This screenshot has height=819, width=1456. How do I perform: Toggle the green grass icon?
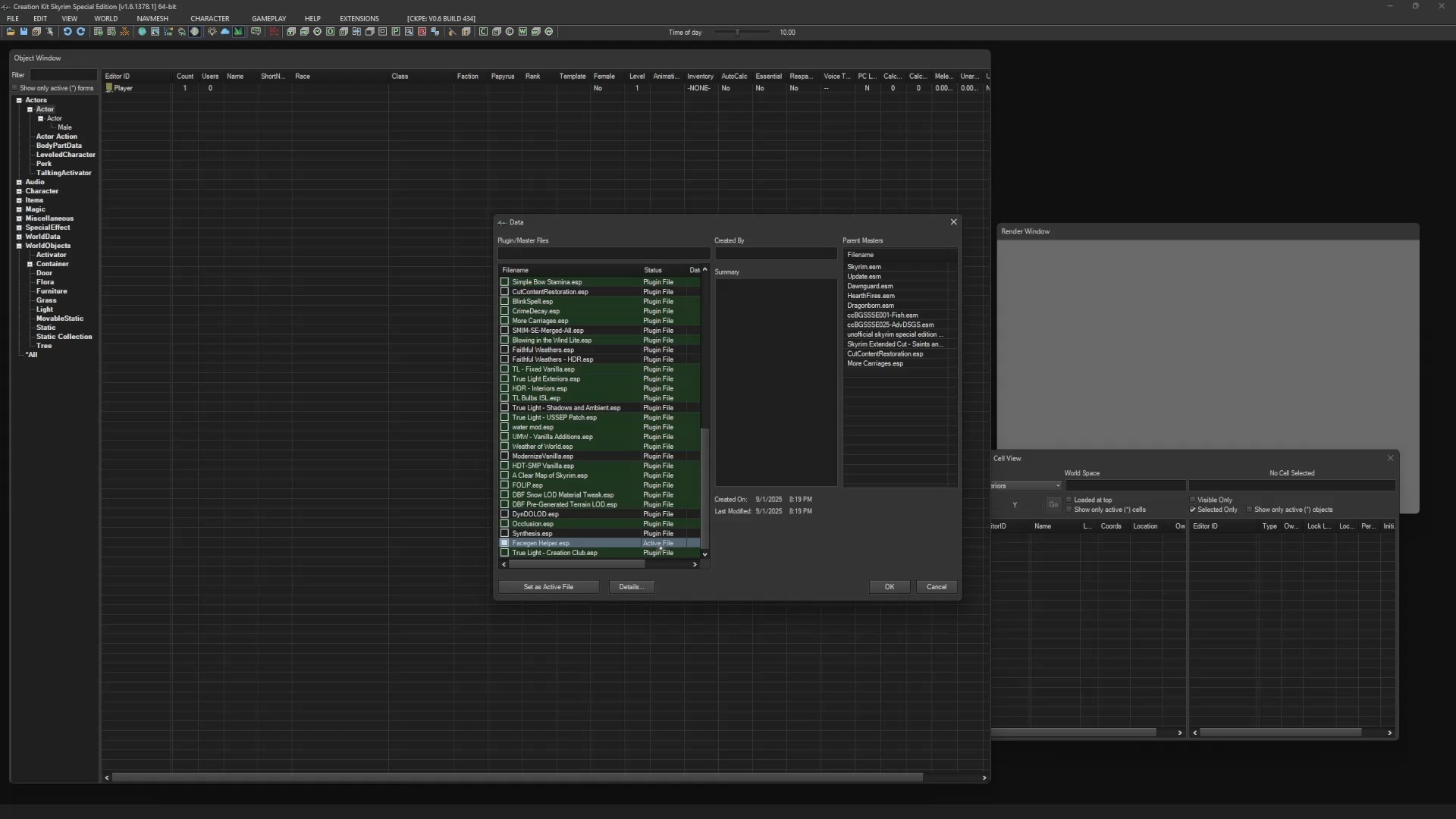click(x=238, y=32)
